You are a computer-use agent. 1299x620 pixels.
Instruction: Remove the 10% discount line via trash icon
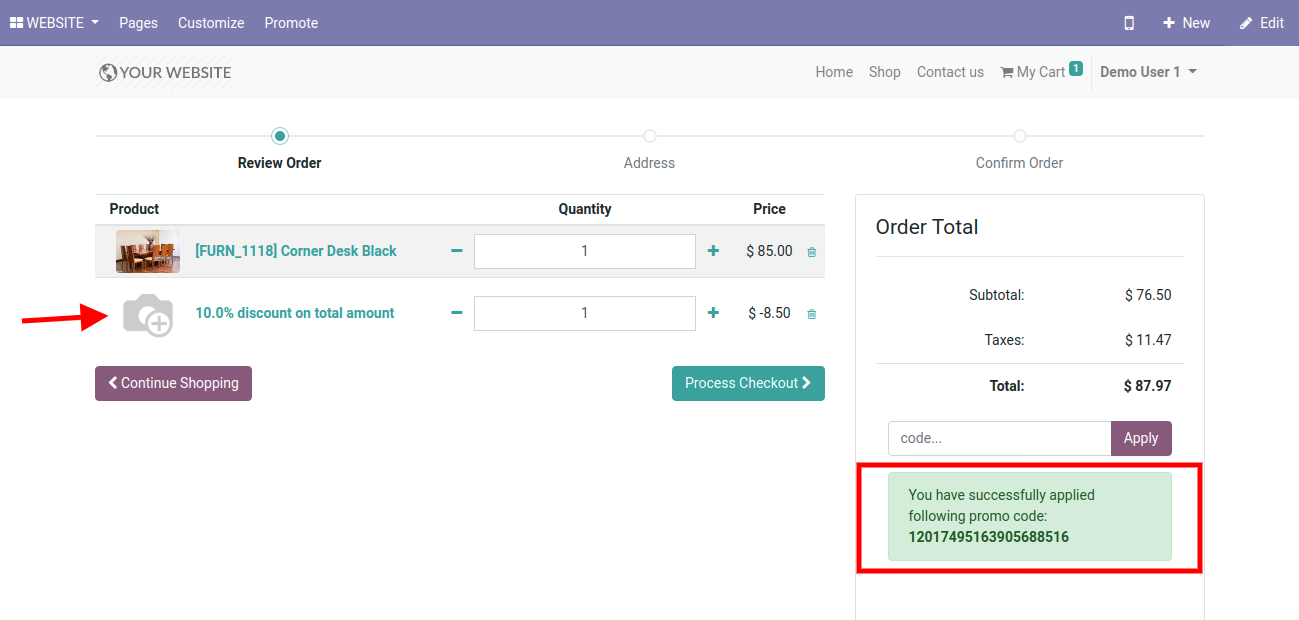[x=811, y=314]
